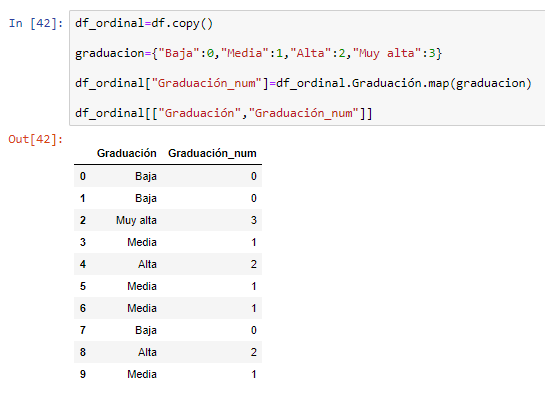
Task: Click the Graduación_num value 2 in row 4
Action: 254,264
